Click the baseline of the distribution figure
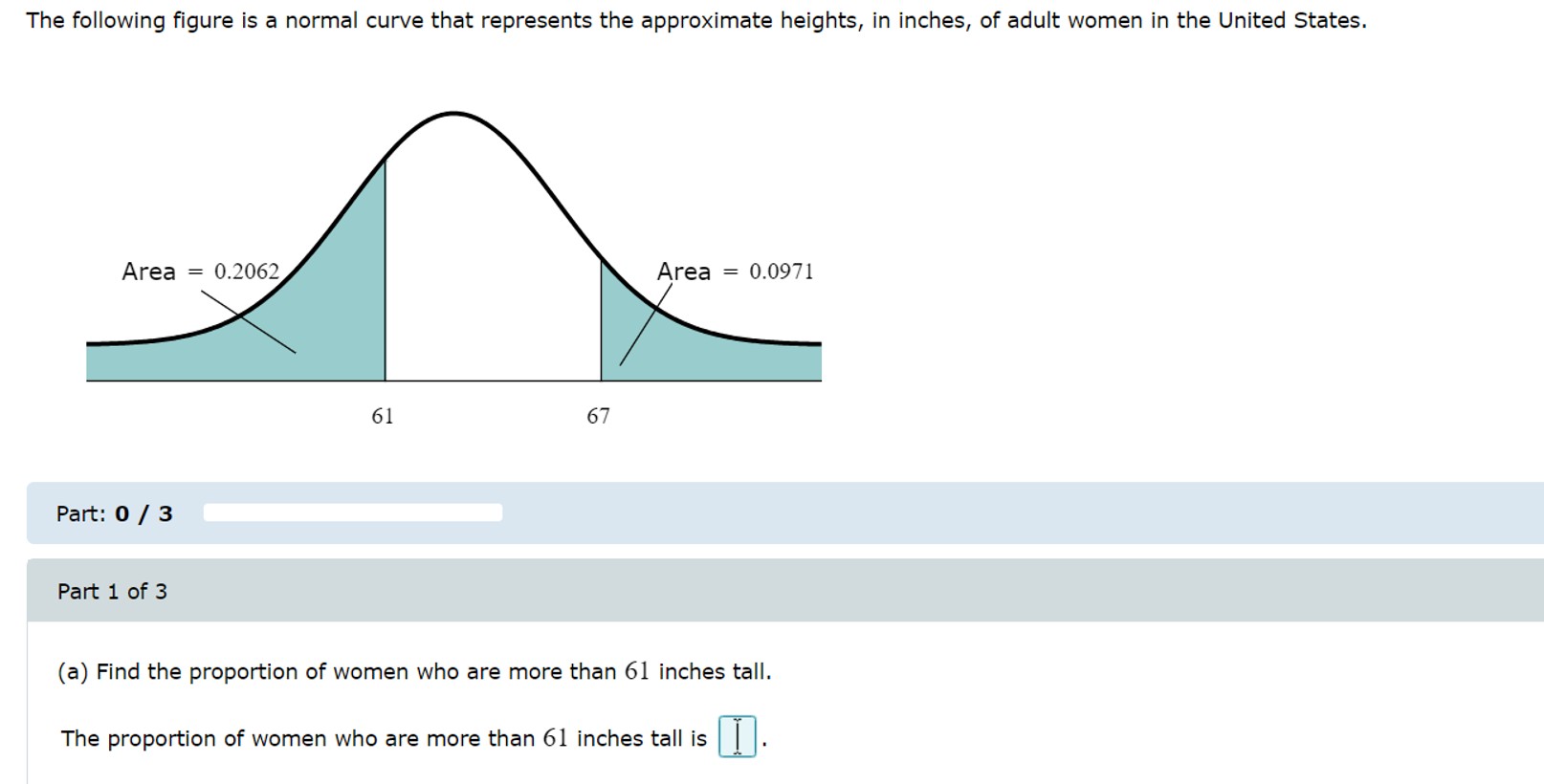1544x784 pixels. pyautogui.click(x=454, y=381)
